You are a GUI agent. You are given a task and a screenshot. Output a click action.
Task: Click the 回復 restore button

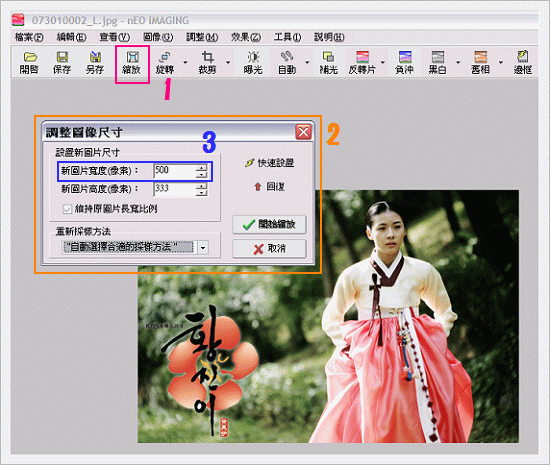point(269,187)
